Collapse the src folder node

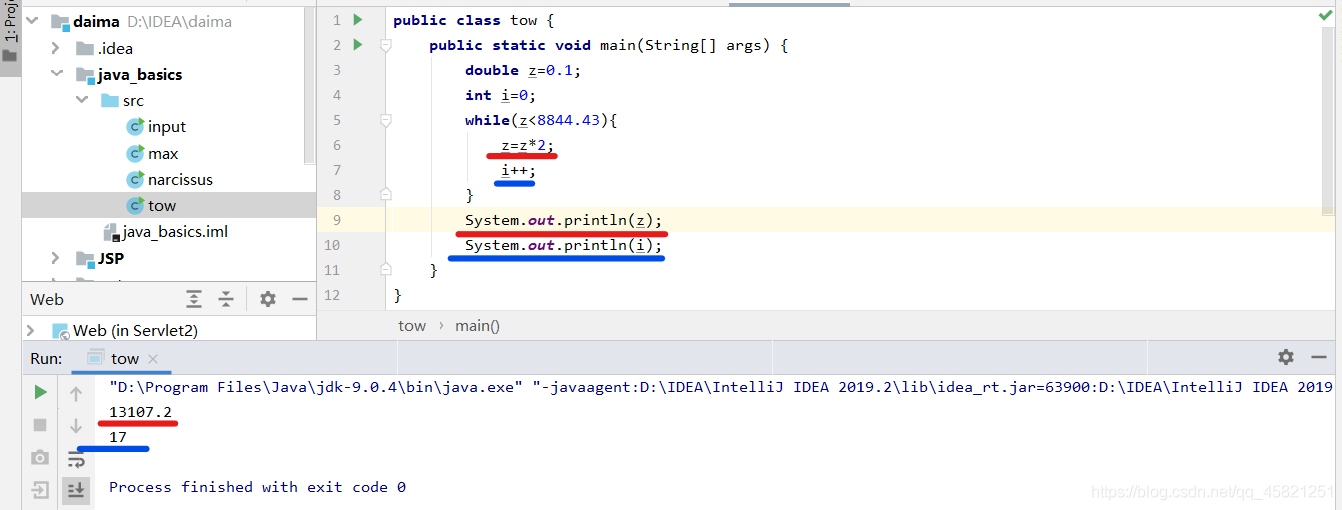[x=81, y=100]
